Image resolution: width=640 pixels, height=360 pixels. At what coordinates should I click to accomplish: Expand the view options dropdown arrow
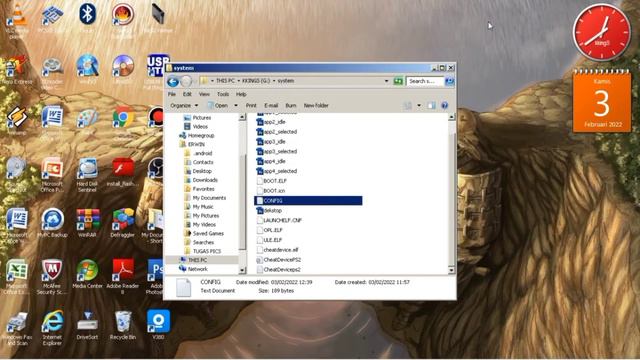[419, 106]
